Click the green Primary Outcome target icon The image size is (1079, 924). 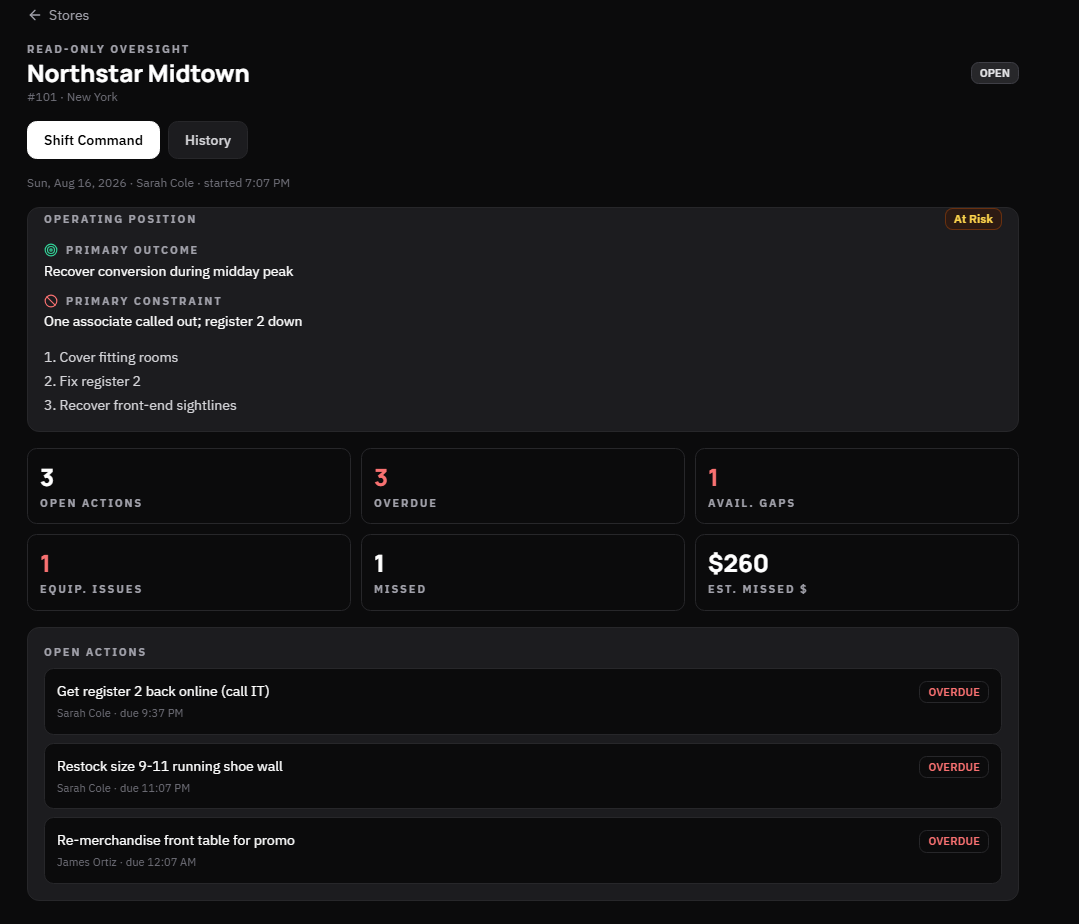tap(51, 250)
